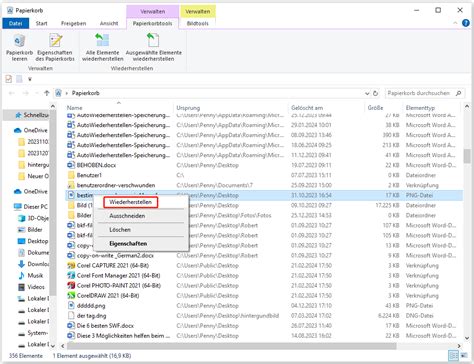Open the help question mark icon
The image size is (474, 364).
pos(466,23)
